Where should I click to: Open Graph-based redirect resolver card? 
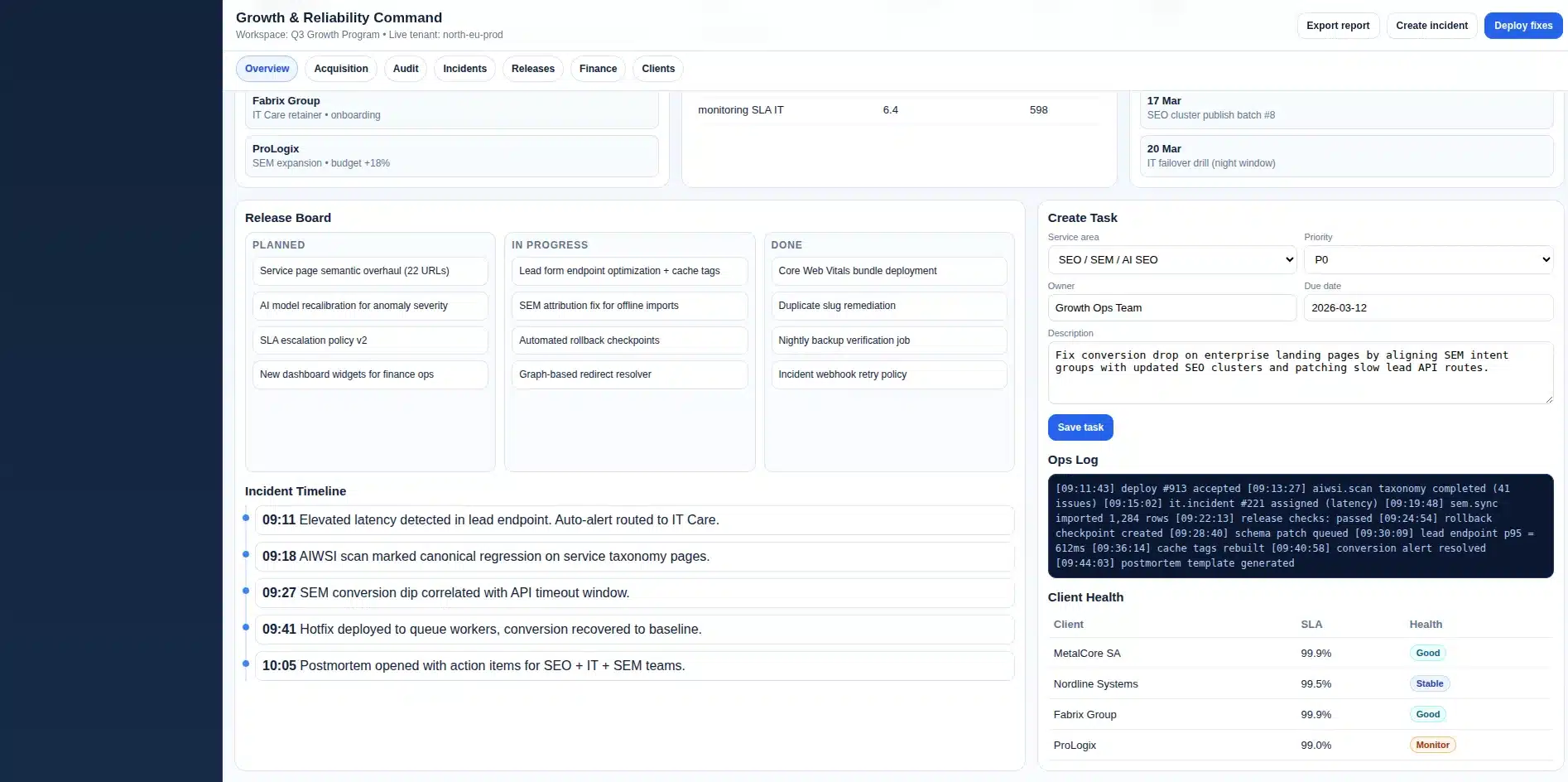tap(629, 374)
